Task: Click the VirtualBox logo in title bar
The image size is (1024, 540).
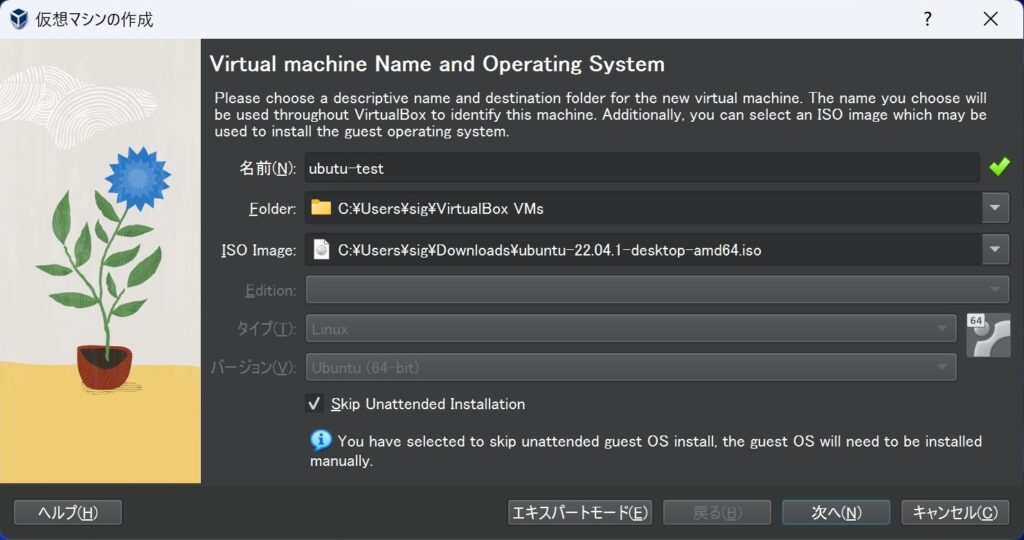Action: coord(18,19)
